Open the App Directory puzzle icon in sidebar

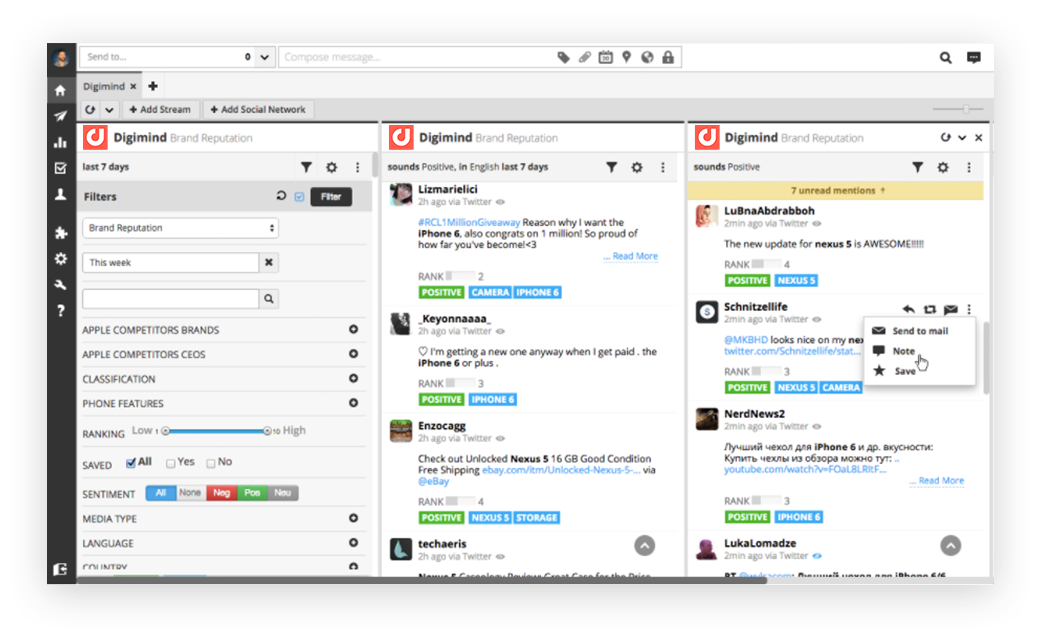click(x=60, y=232)
